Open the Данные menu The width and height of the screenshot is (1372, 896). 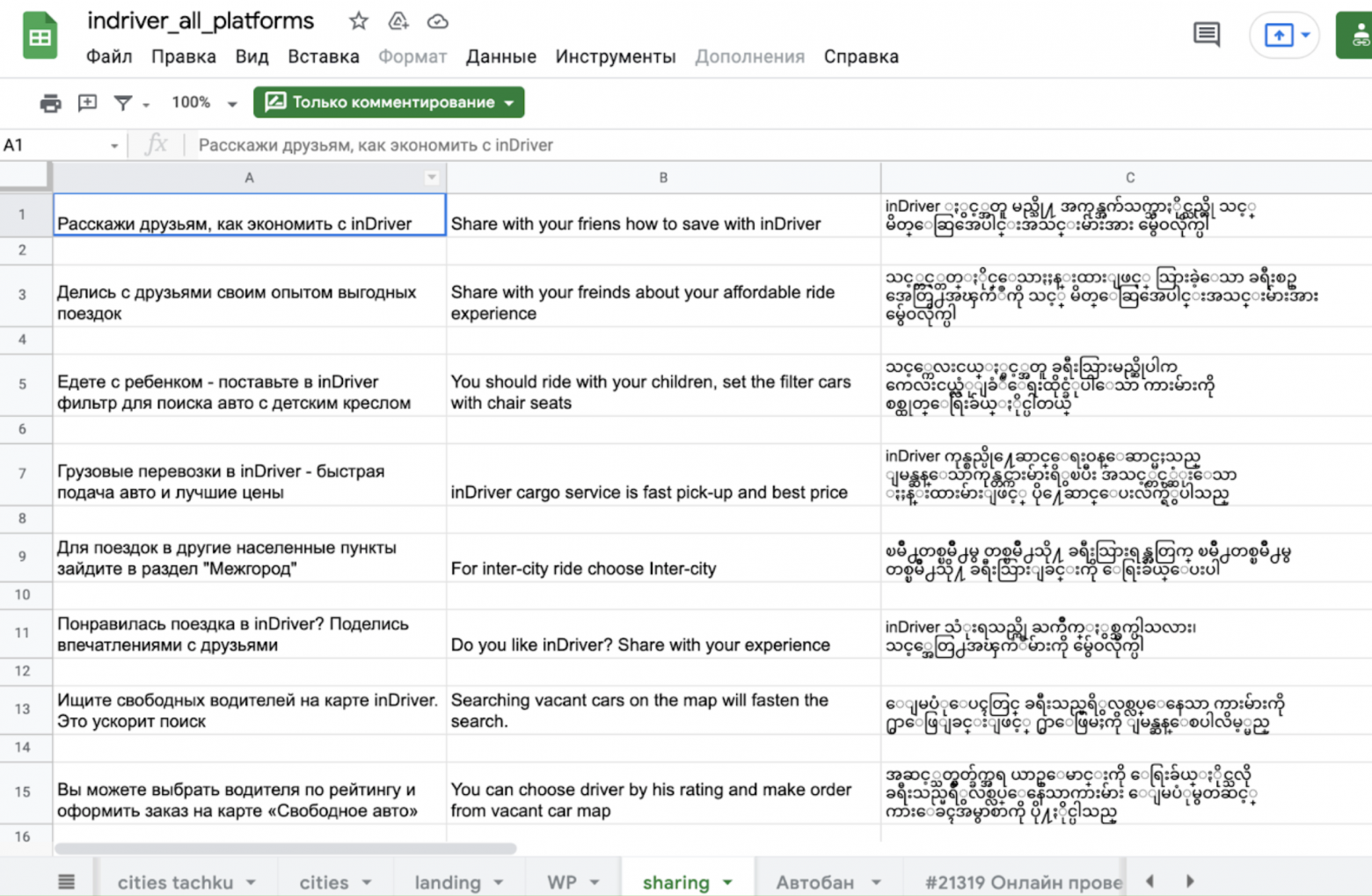click(501, 56)
